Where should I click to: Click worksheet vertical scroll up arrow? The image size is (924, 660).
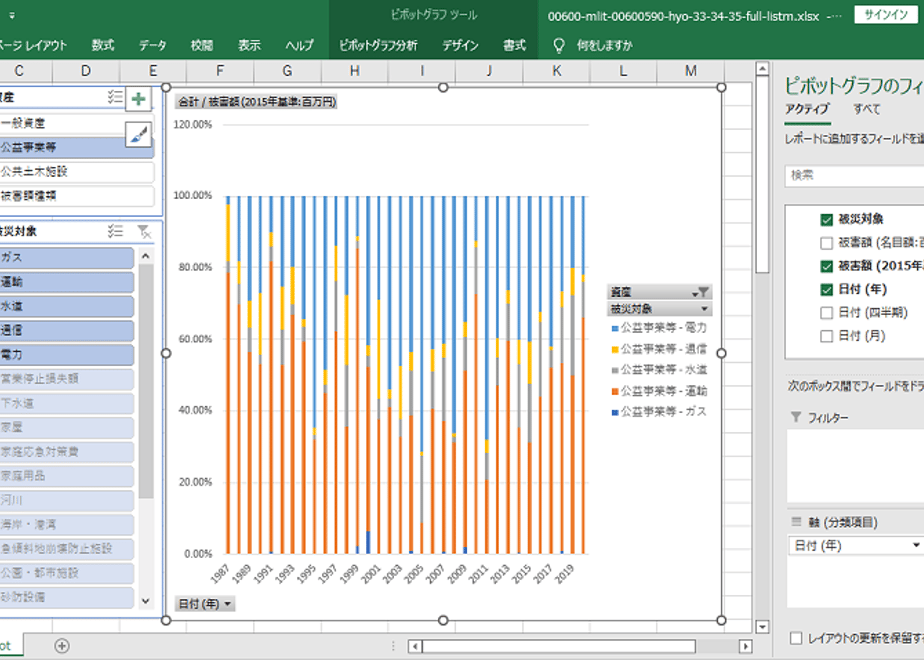tap(762, 69)
